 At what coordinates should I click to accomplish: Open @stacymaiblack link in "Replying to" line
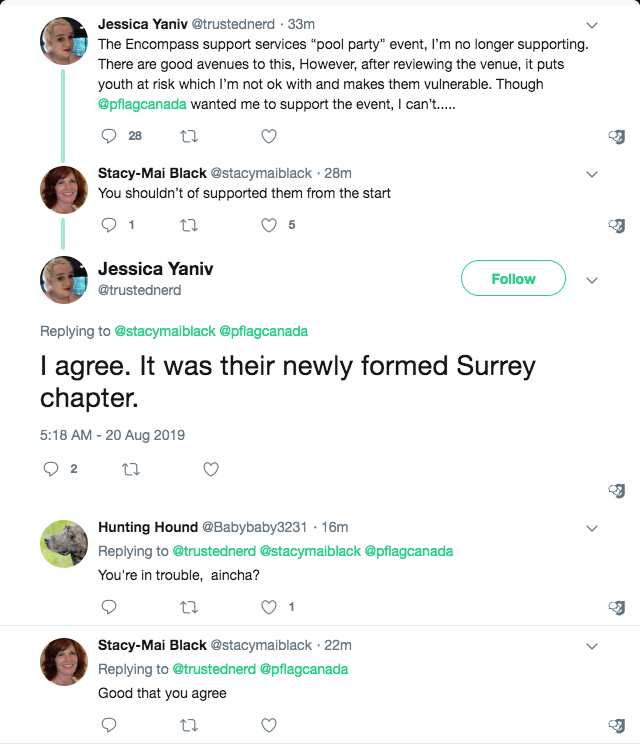pos(165,331)
